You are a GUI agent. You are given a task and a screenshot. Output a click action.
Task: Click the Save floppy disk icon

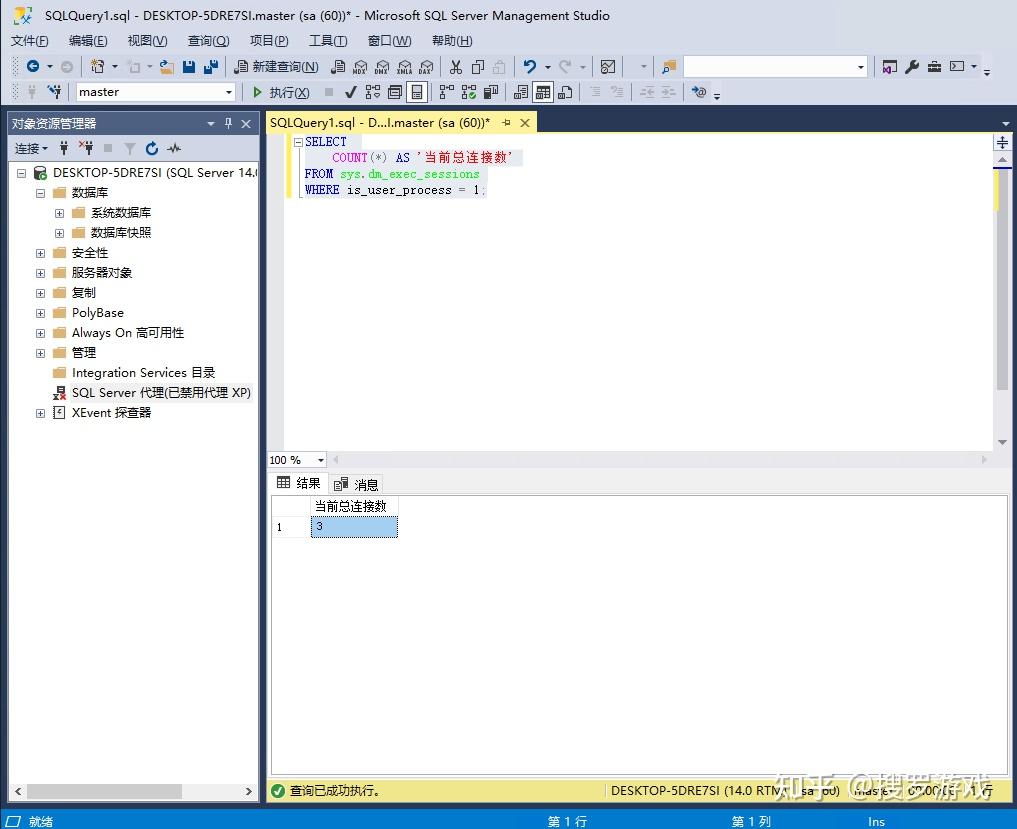click(189, 66)
